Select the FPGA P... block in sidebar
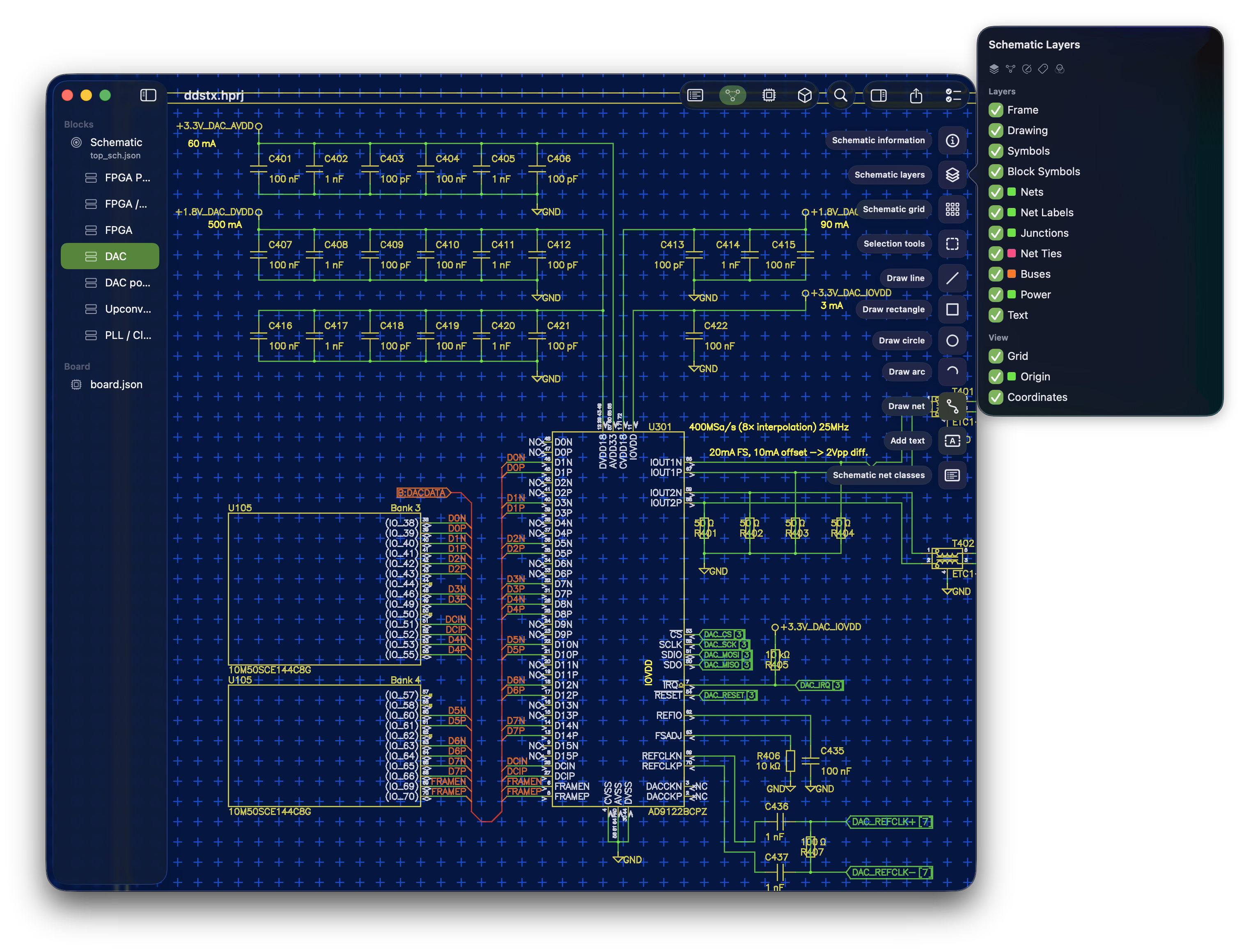1253x952 pixels. coord(110,178)
